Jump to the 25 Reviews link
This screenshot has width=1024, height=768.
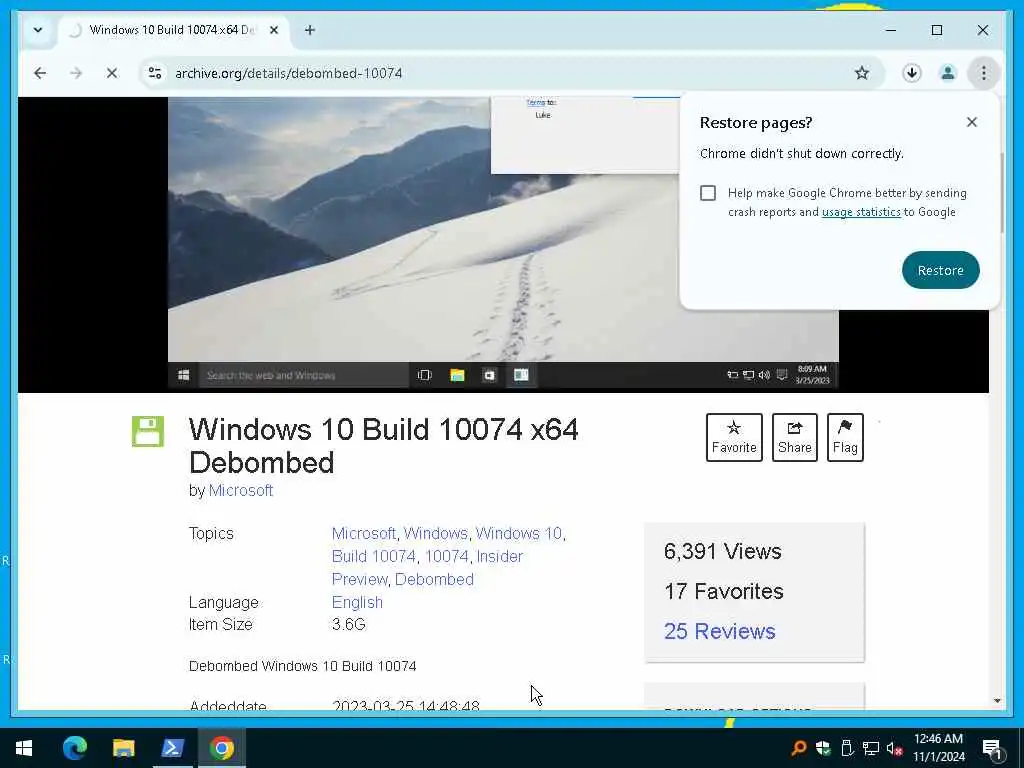(x=720, y=632)
